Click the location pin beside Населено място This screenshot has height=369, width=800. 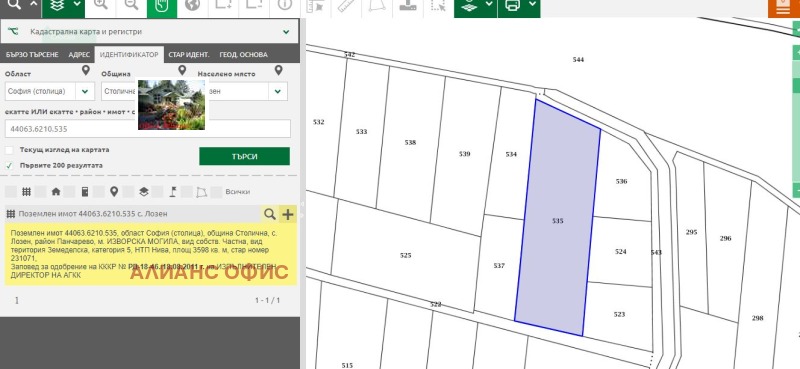point(278,70)
